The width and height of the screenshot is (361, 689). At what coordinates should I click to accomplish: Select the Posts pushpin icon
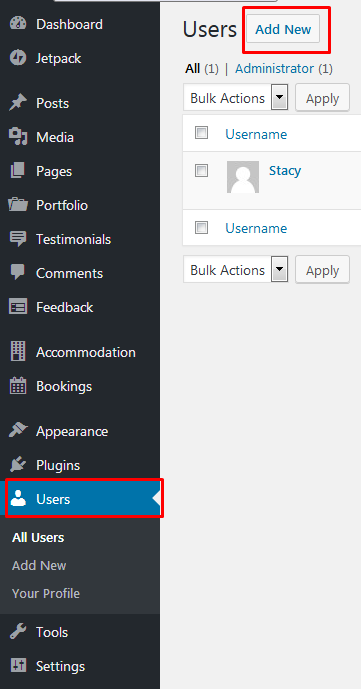point(18,103)
